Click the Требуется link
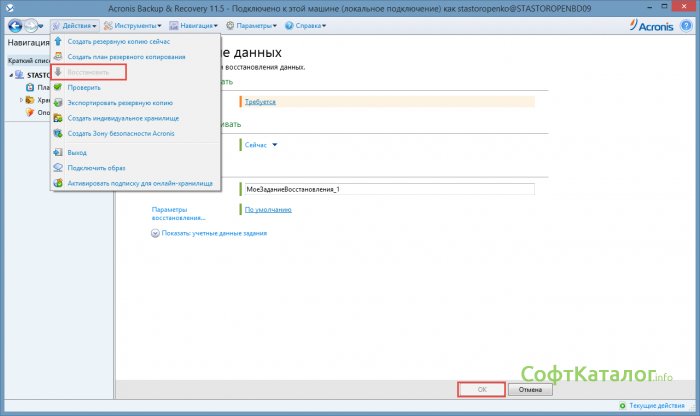 click(x=260, y=102)
